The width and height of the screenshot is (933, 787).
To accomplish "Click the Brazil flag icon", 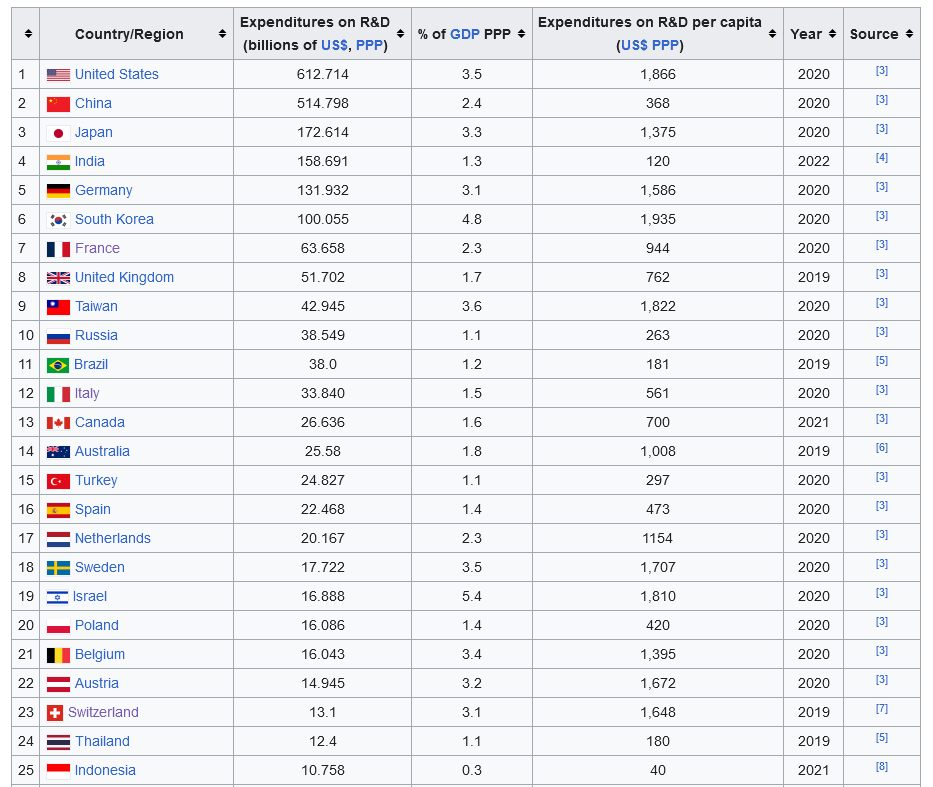I will (58, 365).
